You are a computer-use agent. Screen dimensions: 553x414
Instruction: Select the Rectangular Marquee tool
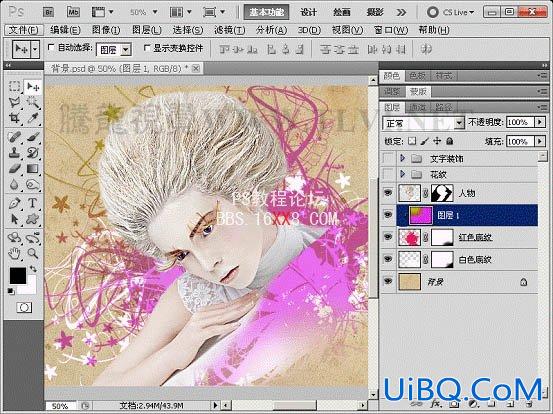14,86
